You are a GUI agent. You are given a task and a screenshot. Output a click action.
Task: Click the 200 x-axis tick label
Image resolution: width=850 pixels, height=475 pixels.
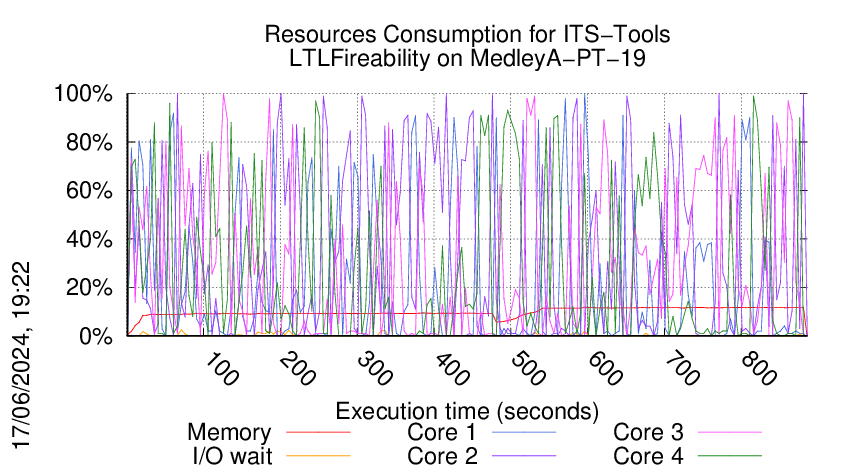(298, 369)
